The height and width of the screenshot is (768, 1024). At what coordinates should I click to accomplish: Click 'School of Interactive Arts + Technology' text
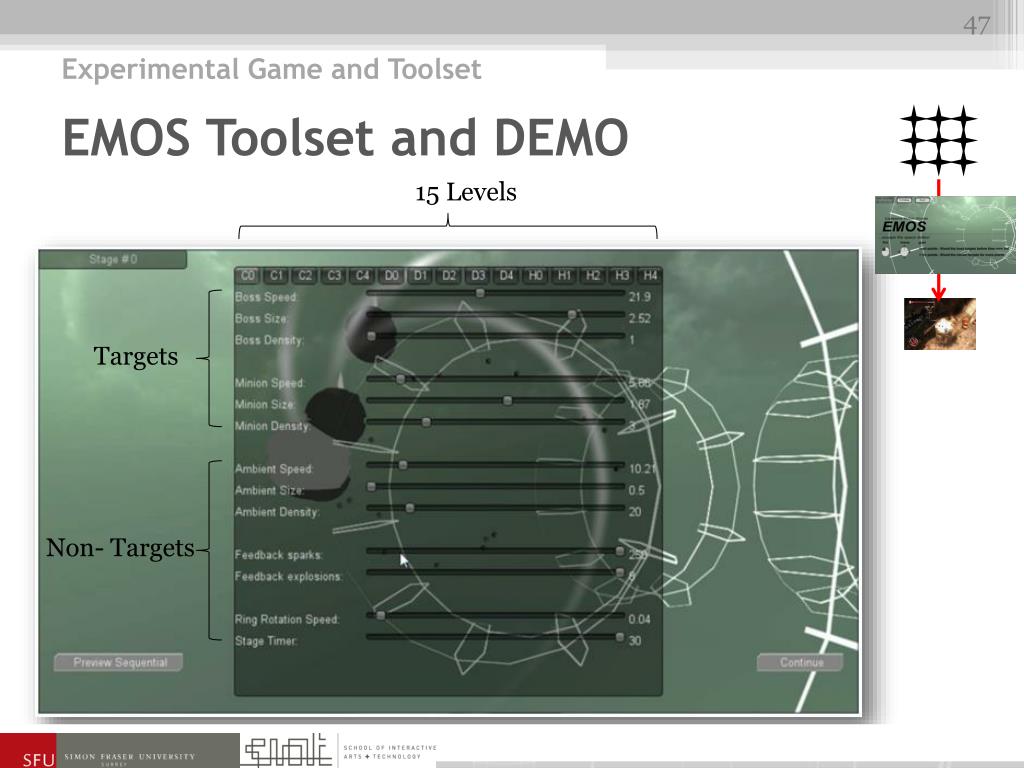coord(390,752)
